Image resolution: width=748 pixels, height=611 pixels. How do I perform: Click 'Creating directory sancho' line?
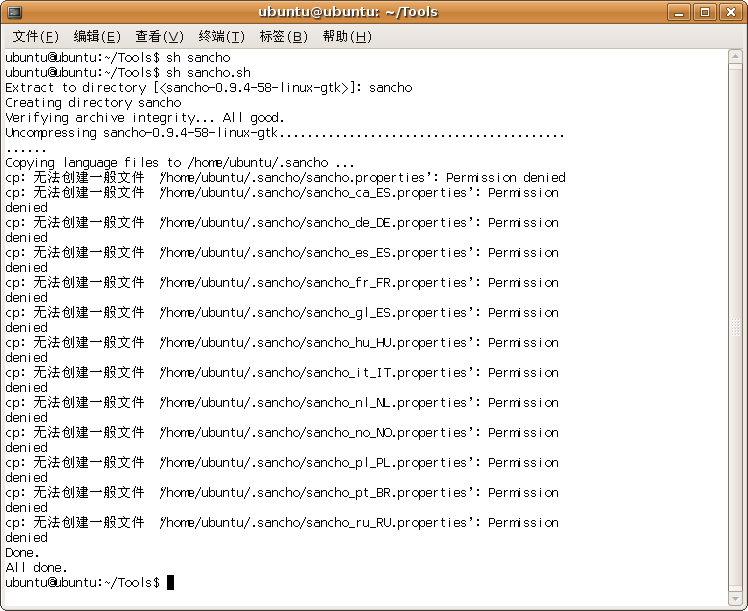tap(93, 103)
